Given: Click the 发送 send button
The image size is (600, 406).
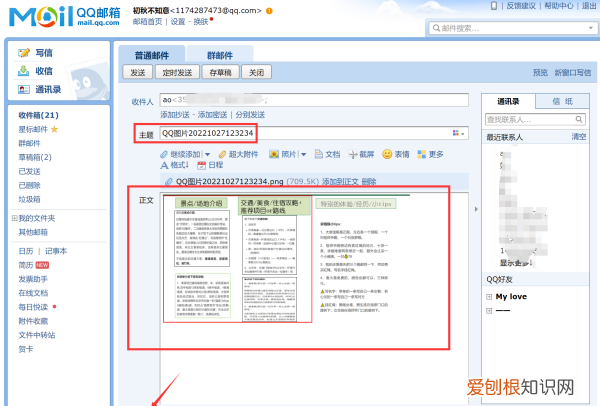Looking at the screenshot, I should 138,72.
